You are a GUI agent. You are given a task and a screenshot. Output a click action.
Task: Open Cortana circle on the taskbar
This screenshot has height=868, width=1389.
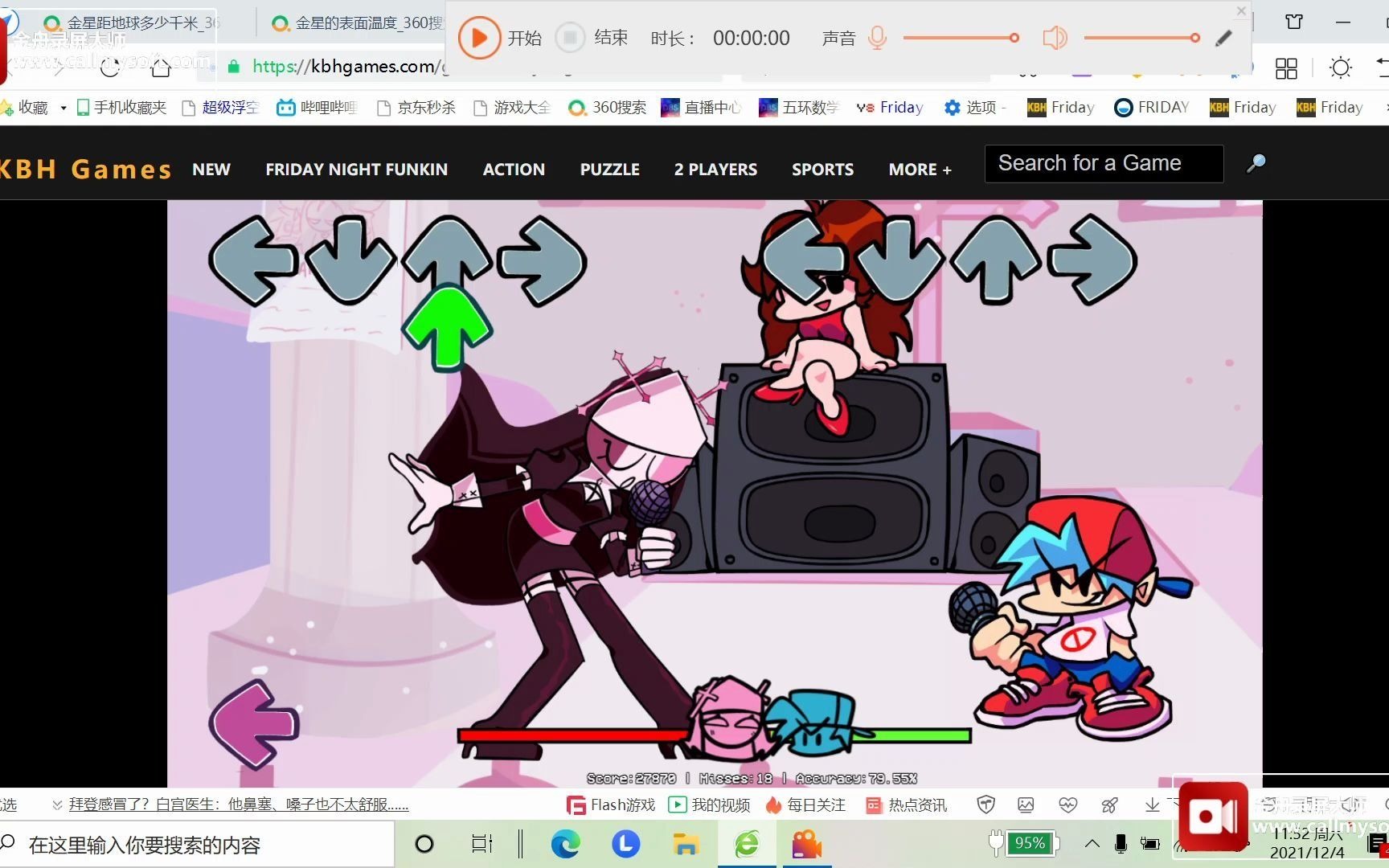click(424, 844)
